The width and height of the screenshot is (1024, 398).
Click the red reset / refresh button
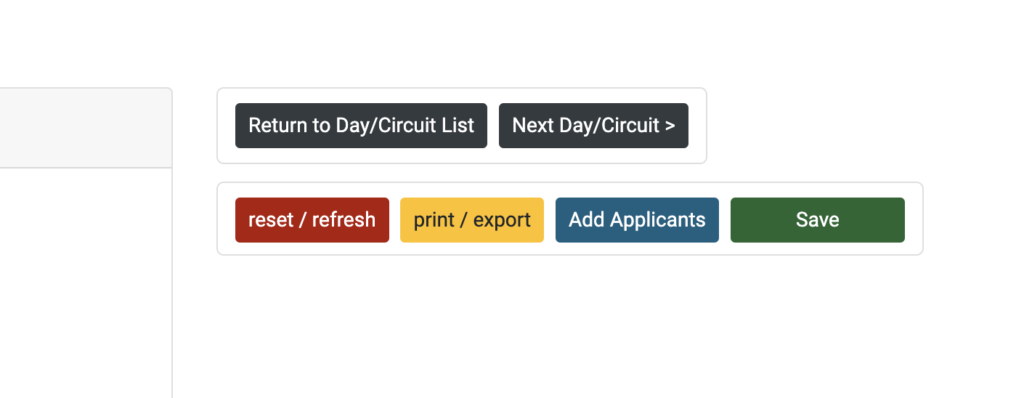point(312,220)
